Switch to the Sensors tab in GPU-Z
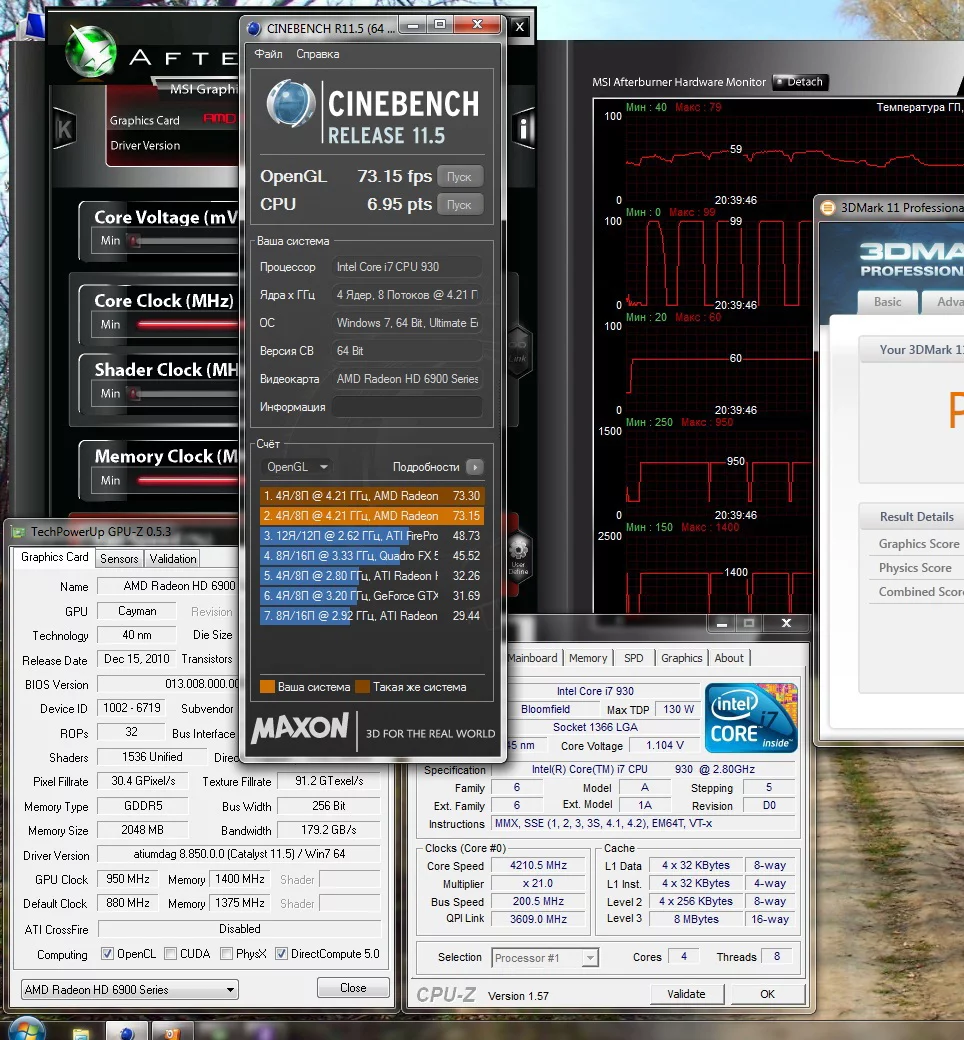This screenshot has height=1040, width=964. (x=119, y=558)
